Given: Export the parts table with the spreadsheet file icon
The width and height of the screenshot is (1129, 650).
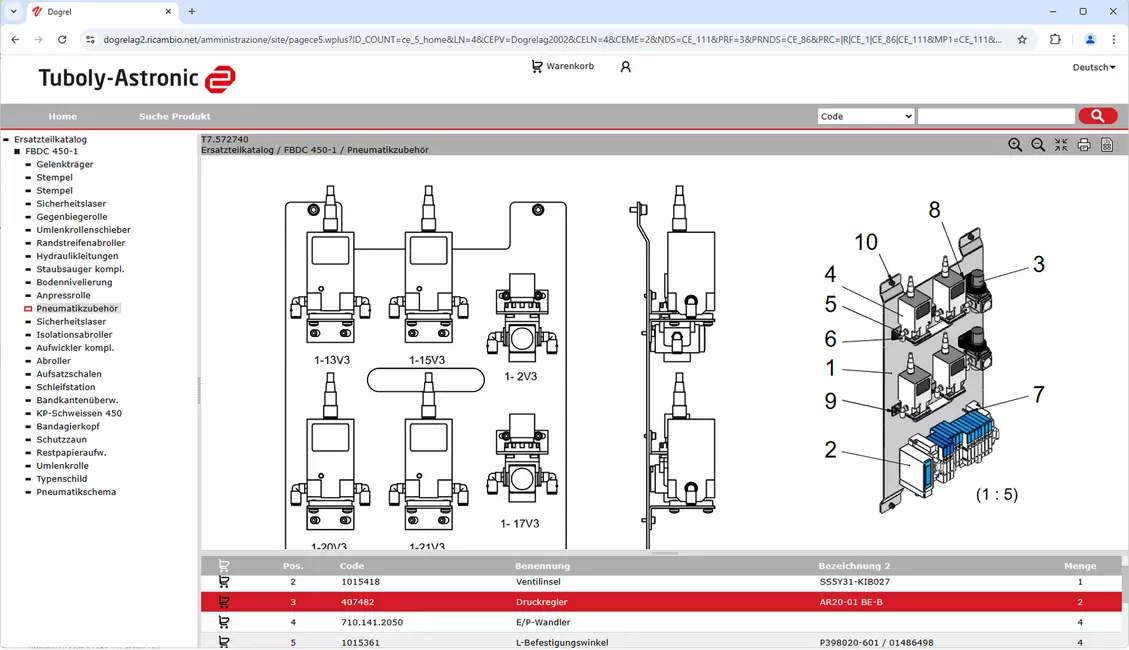Looking at the screenshot, I should coord(1107,145).
